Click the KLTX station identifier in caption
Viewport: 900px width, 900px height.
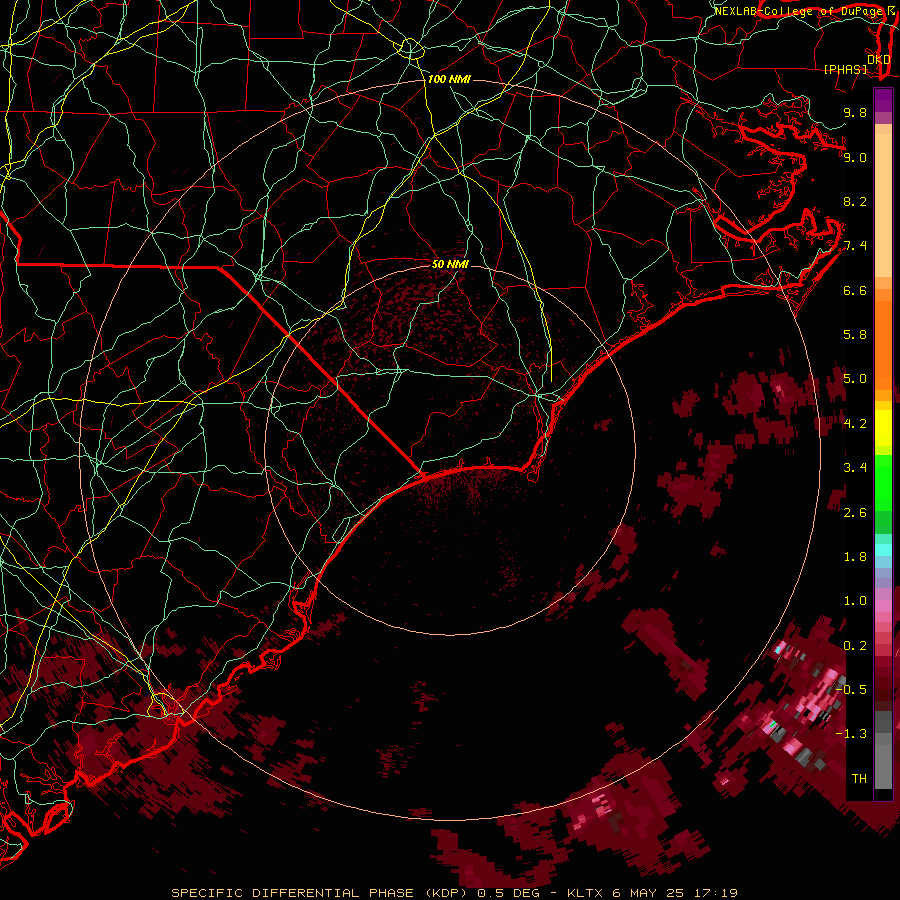pos(584,893)
